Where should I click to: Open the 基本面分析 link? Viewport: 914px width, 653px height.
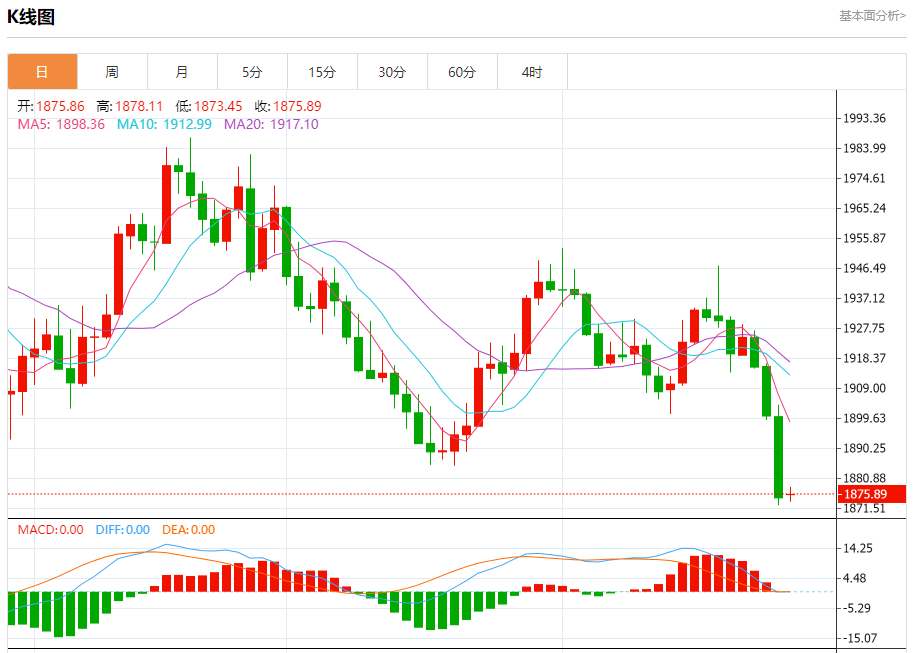[x=872, y=16]
